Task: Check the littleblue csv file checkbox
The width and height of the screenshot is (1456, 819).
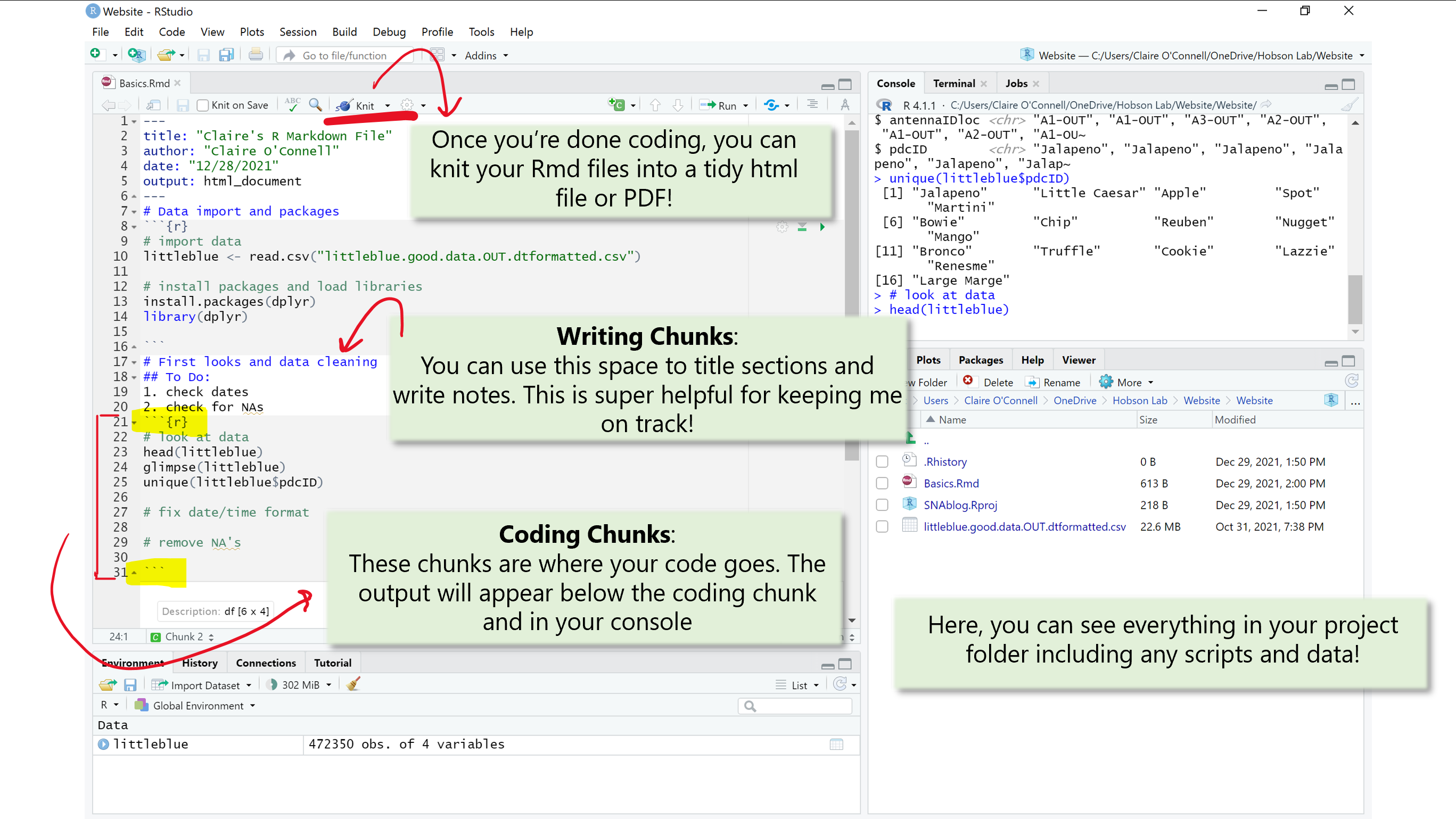Action: [882, 526]
